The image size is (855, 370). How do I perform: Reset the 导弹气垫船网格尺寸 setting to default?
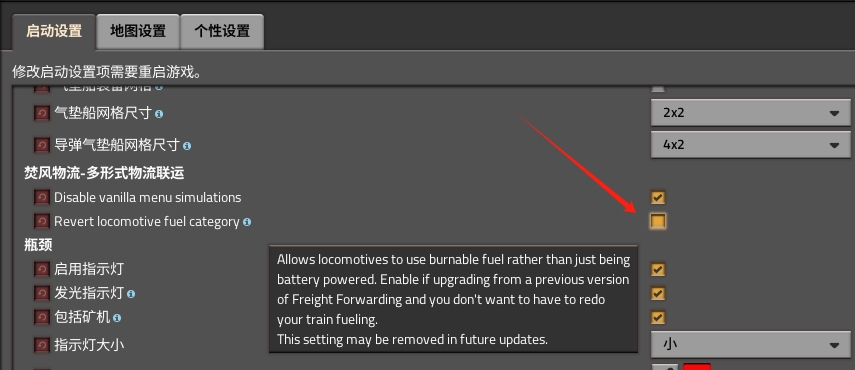tap(42, 145)
